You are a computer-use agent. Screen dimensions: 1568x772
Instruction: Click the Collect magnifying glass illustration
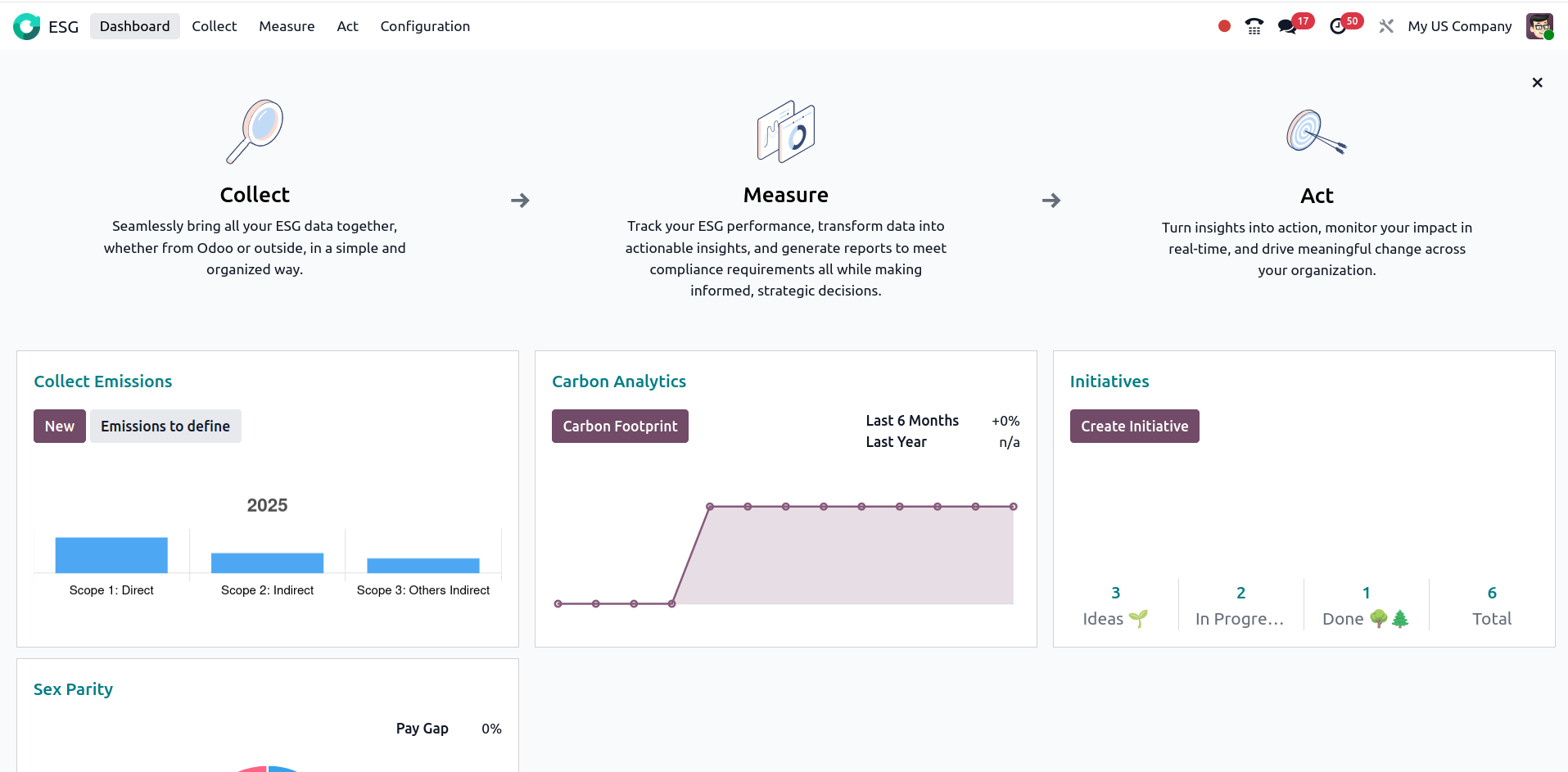[255, 131]
